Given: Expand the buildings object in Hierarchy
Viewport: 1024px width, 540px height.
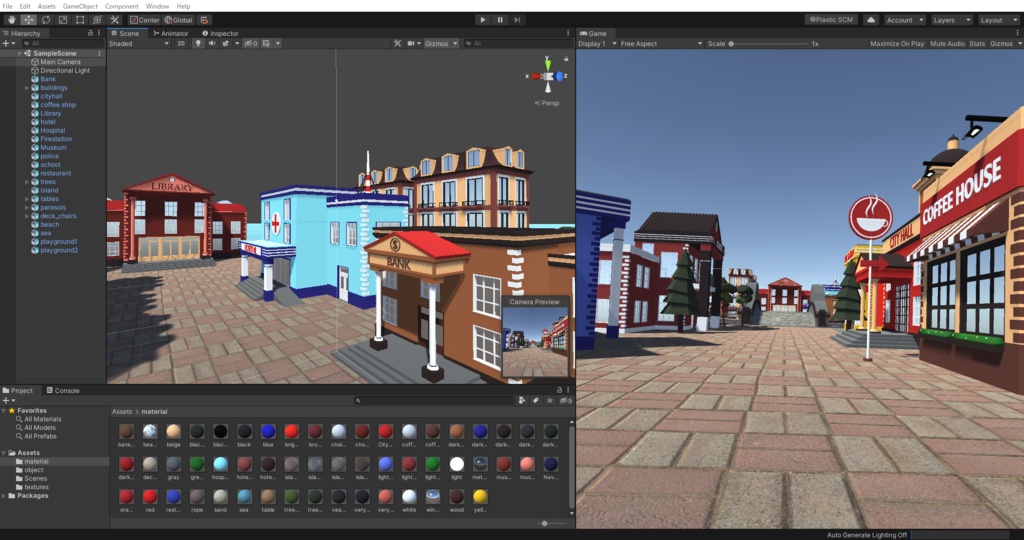Looking at the screenshot, I should click(27, 88).
